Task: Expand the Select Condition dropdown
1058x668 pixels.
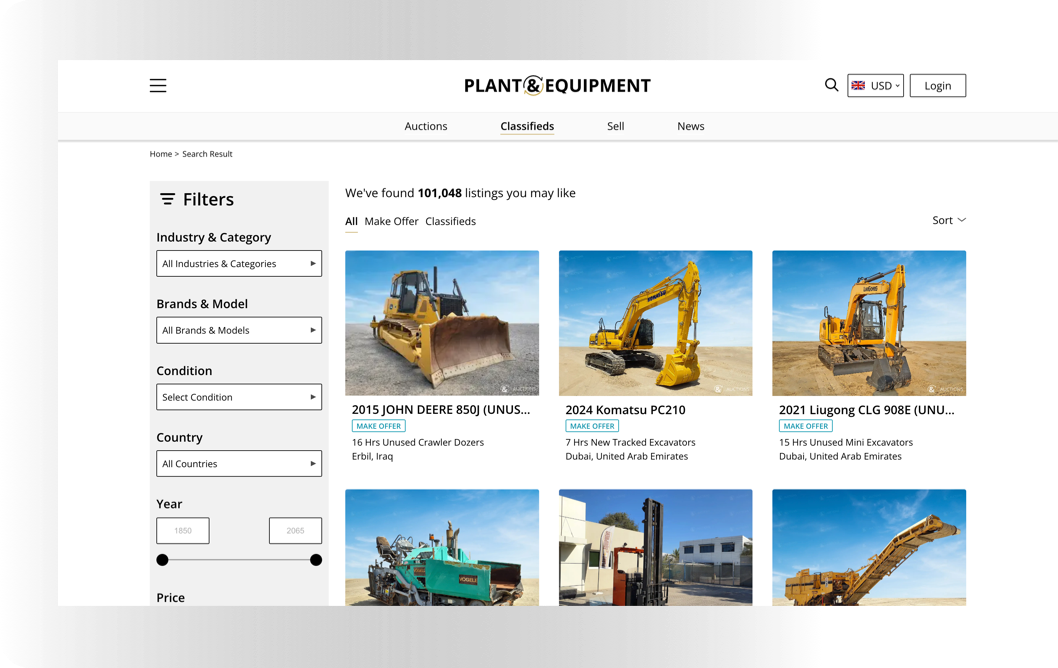Action: tap(239, 397)
